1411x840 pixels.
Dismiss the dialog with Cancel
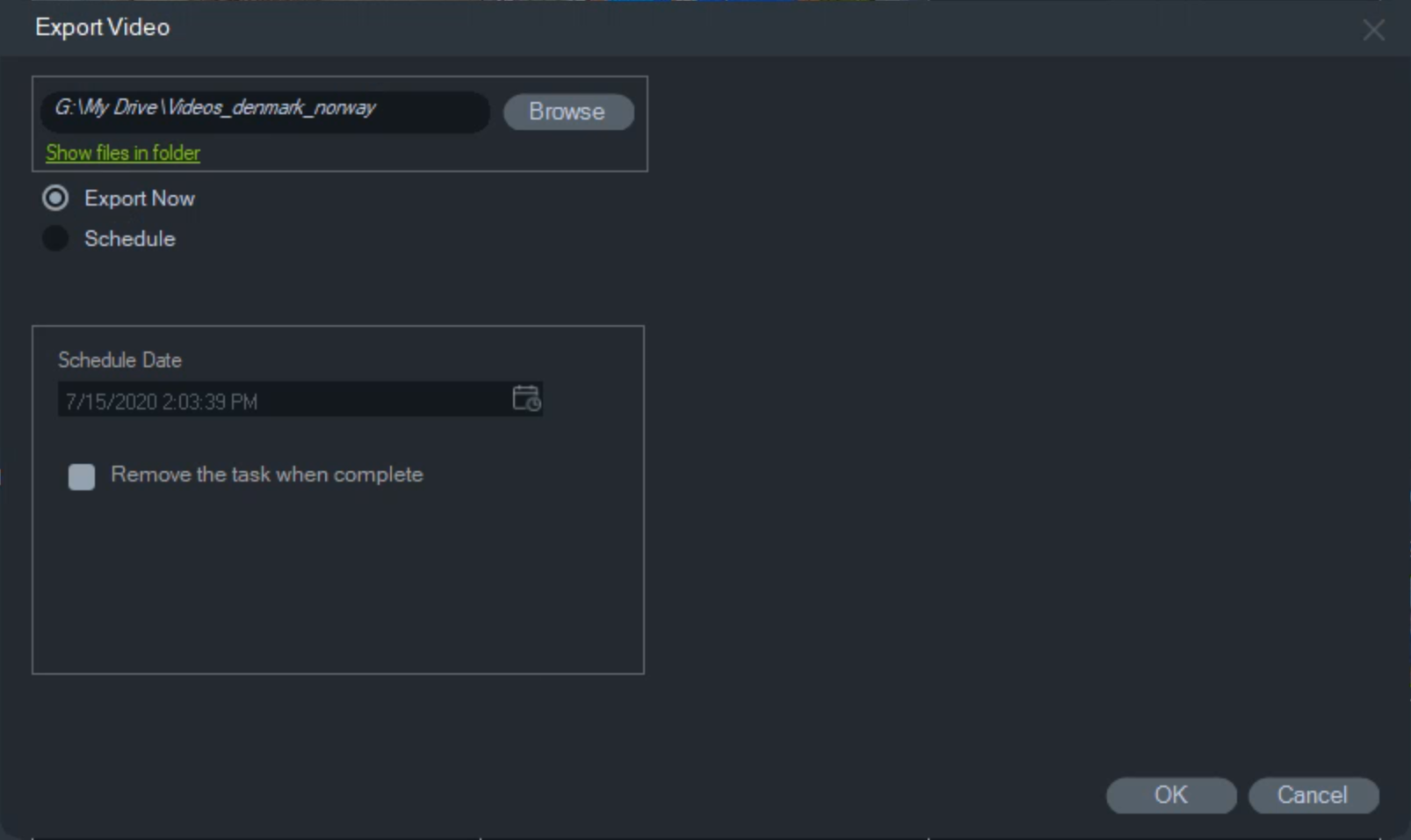point(1313,795)
